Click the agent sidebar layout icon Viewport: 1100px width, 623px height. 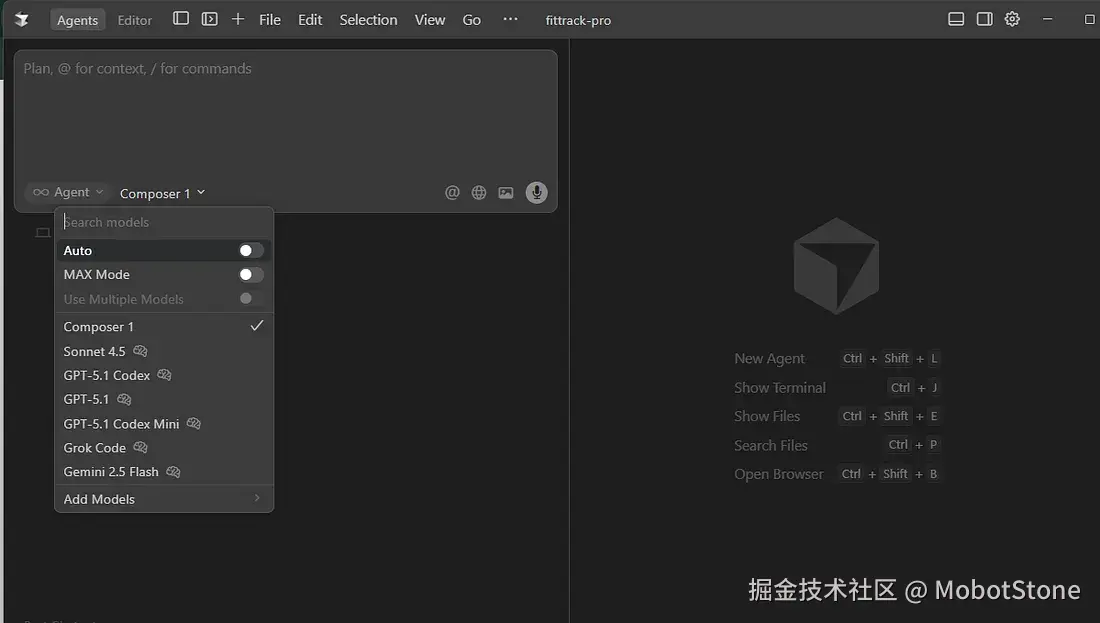(x=210, y=19)
